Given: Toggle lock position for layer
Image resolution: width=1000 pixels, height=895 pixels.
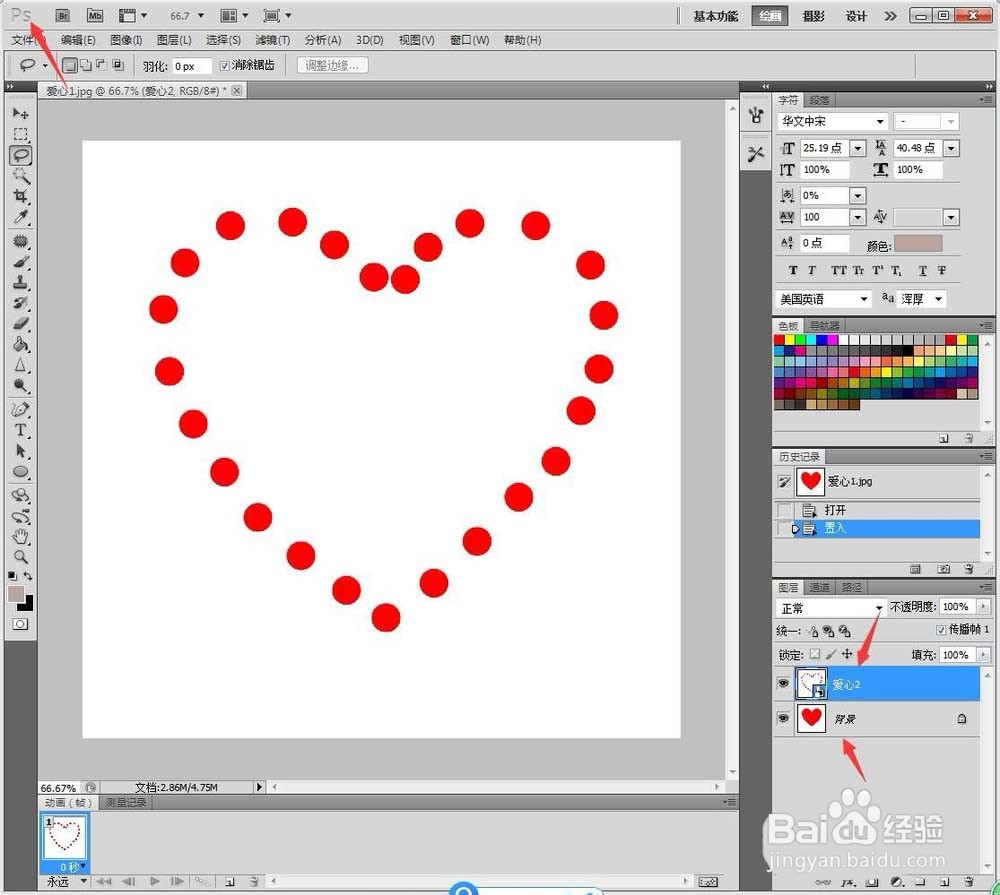Looking at the screenshot, I should pyautogui.click(x=847, y=654).
